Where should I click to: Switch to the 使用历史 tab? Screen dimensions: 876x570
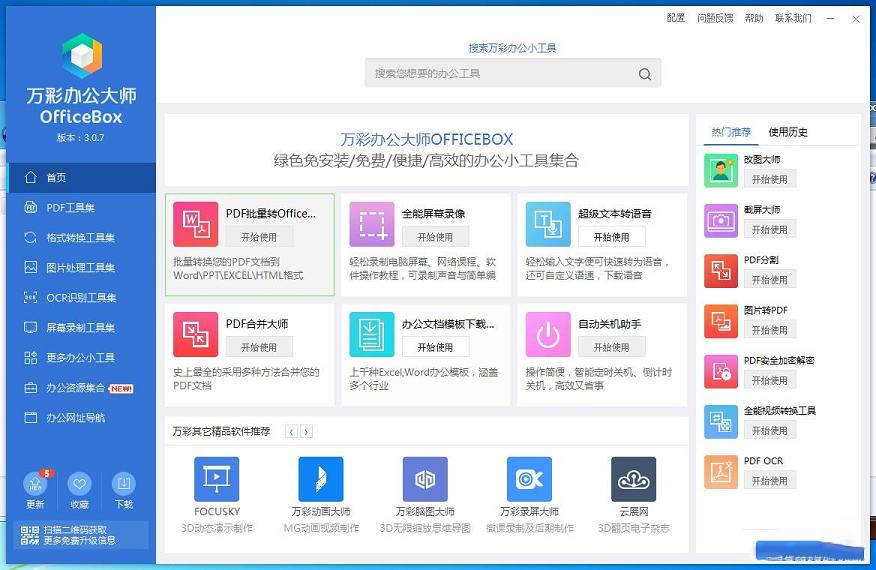coord(788,132)
